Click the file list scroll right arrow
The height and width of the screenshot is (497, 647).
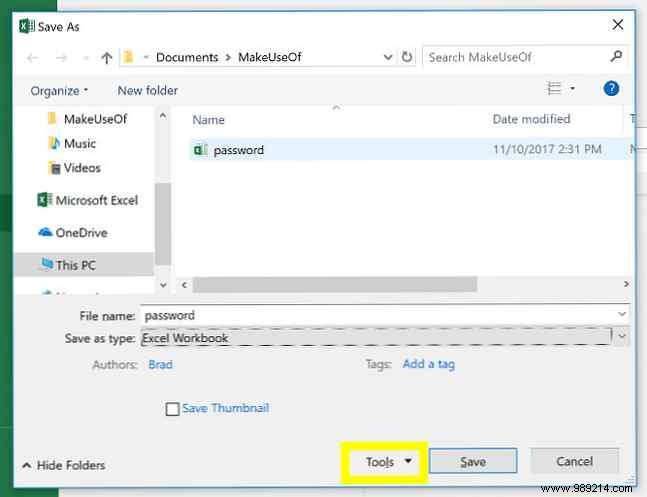pyautogui.click(x=626, y=284)
